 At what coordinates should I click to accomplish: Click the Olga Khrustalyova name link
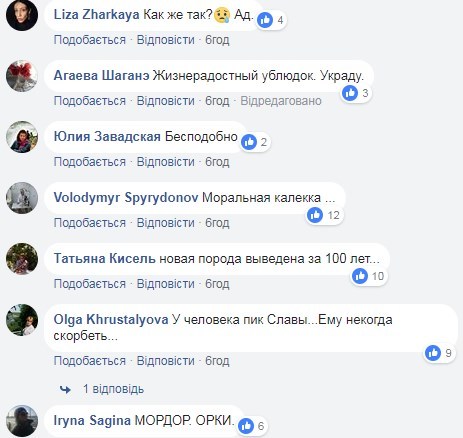pos(111,320)
